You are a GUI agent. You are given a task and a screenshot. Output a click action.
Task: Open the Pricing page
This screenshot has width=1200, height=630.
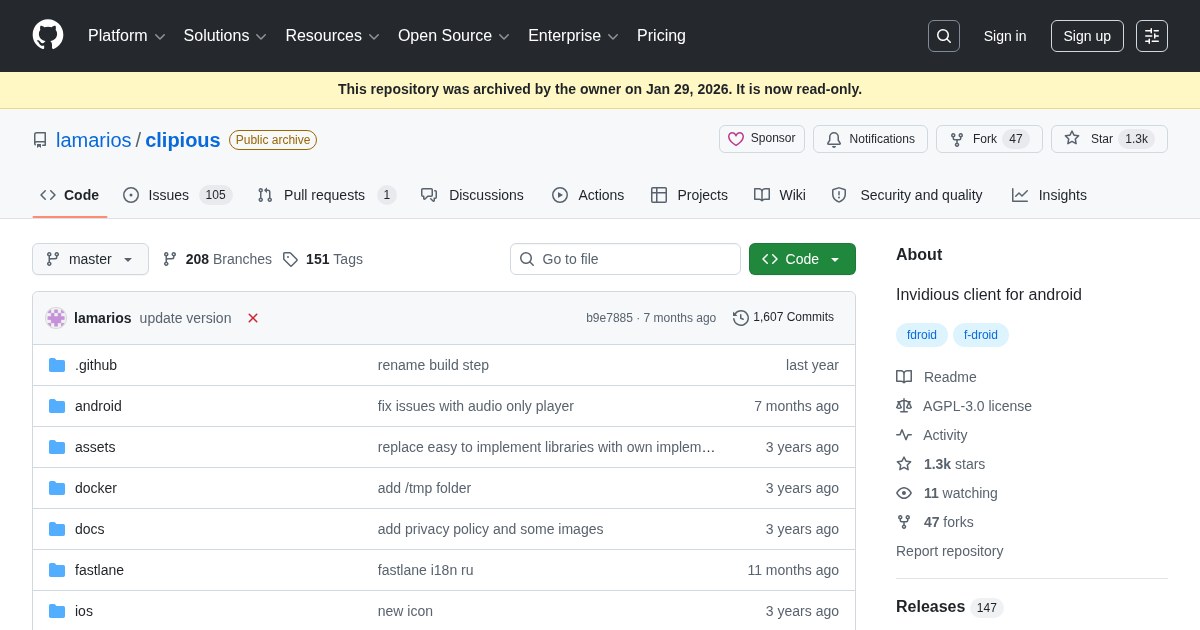pyautogui.click(x=661, y=36)
